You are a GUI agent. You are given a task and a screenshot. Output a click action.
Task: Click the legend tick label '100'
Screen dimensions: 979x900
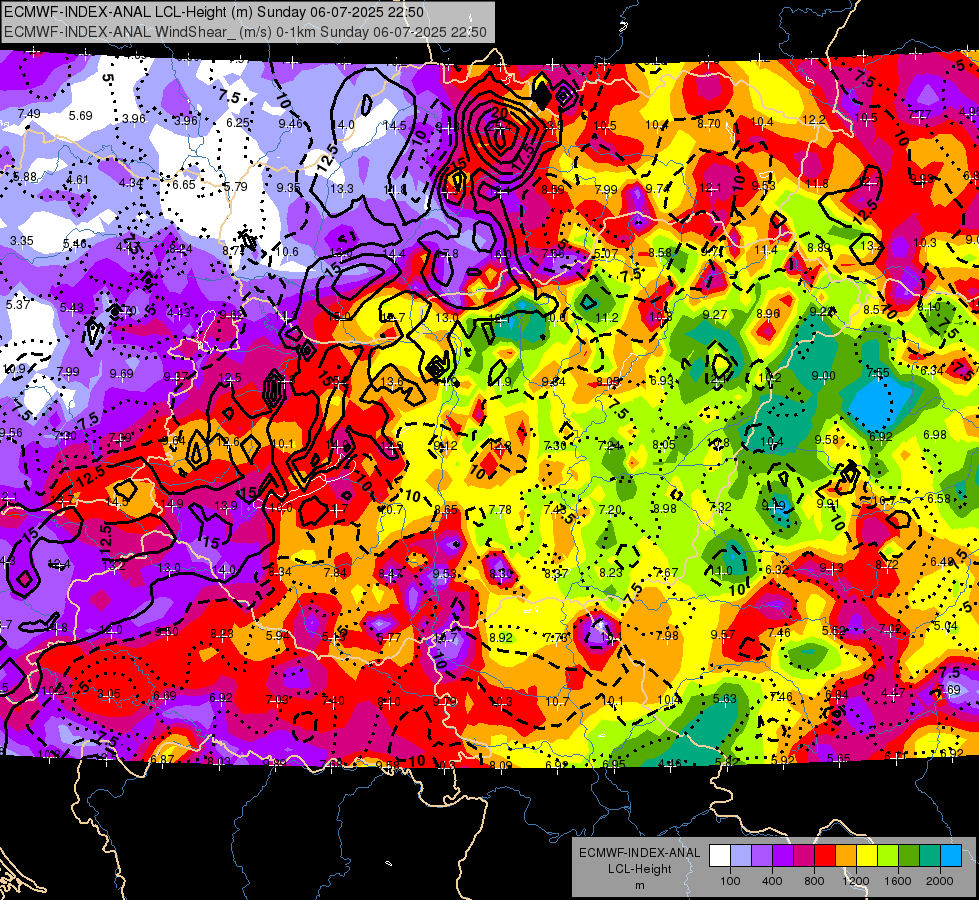pos(730,881)
